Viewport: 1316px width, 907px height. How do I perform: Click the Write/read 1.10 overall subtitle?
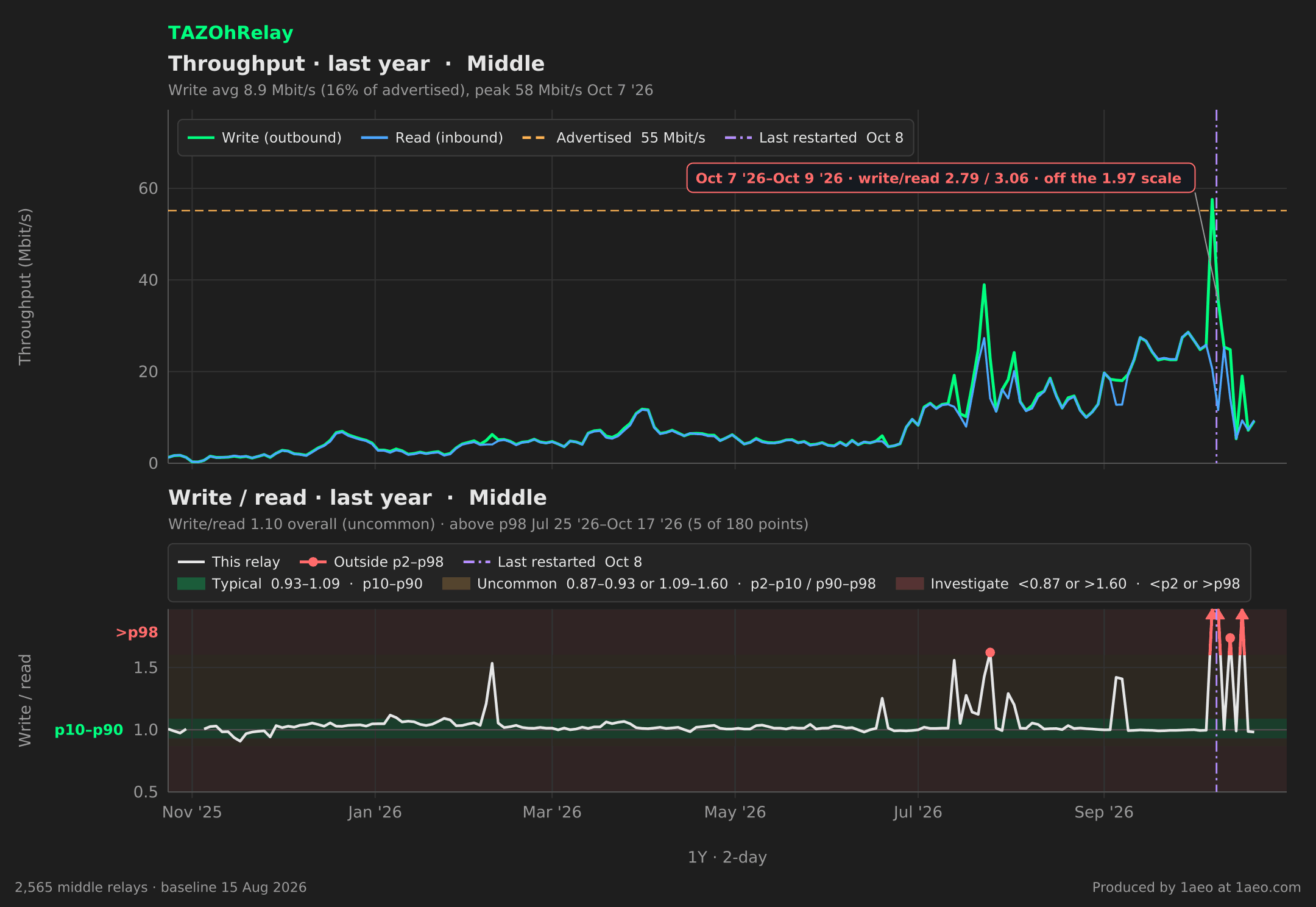[x=488, y=524]
